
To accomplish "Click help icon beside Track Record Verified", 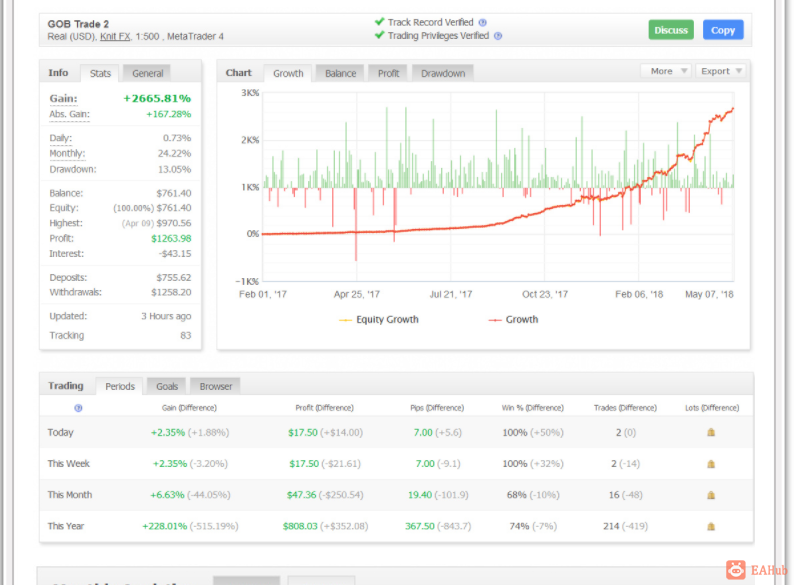I will click(x=482, y=22).
